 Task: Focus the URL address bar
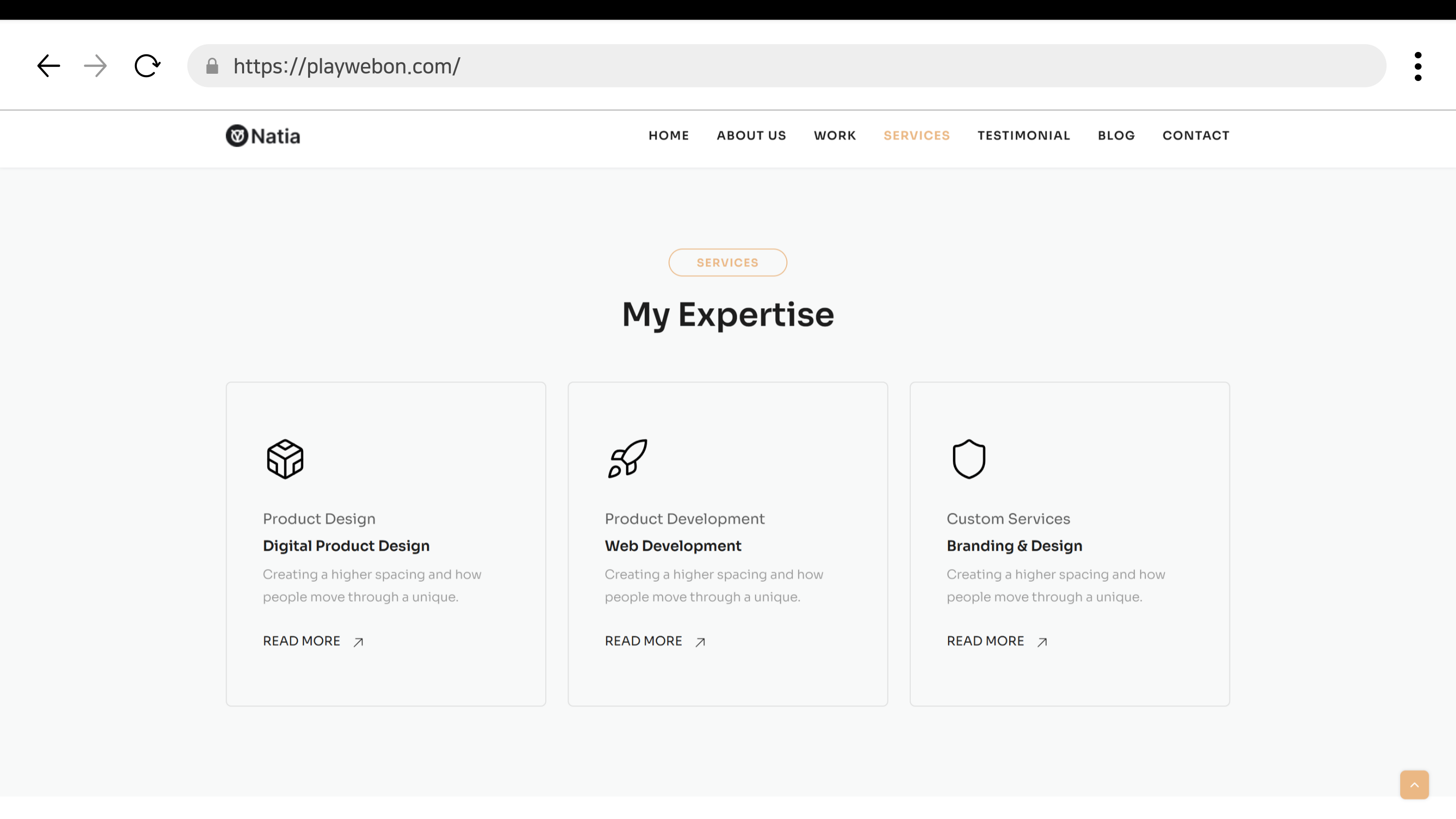[x=791, y=66]
